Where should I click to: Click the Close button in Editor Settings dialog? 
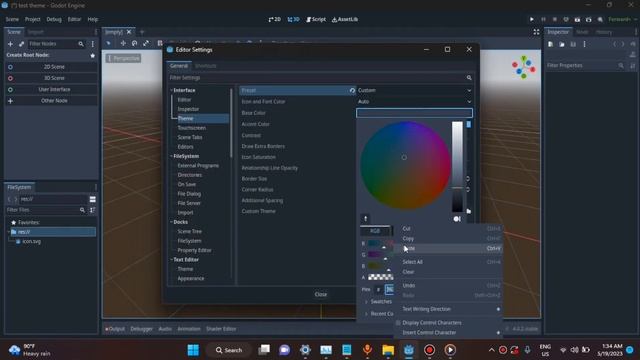(x=321, y=294)
